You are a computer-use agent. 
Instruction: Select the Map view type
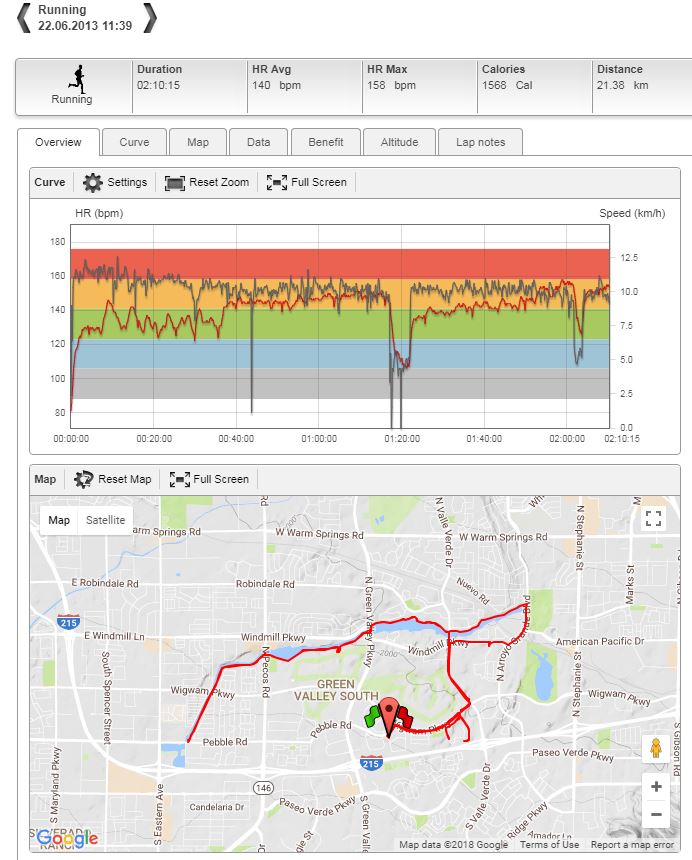59,520
